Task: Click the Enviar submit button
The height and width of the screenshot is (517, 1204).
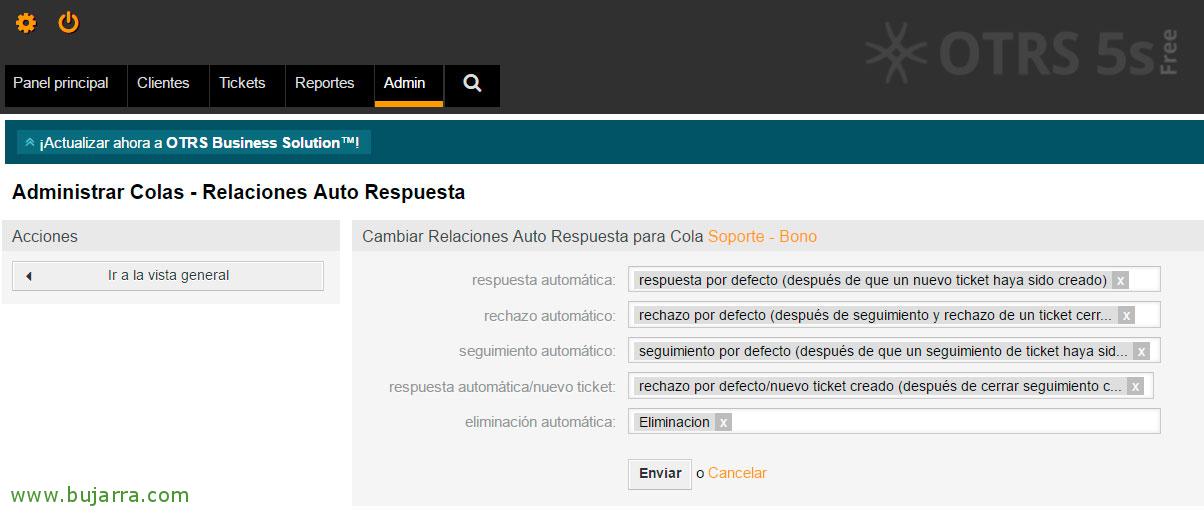Action: click(659, 473)
